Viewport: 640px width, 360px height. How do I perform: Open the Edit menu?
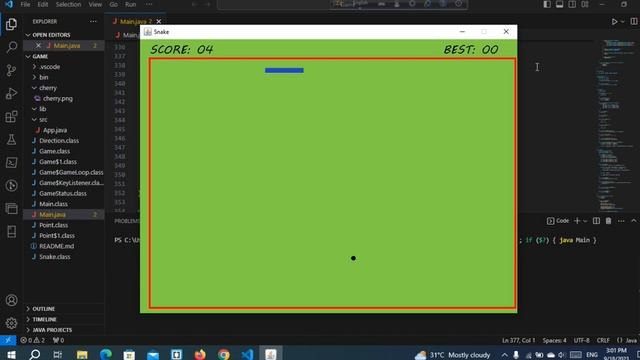43,4
